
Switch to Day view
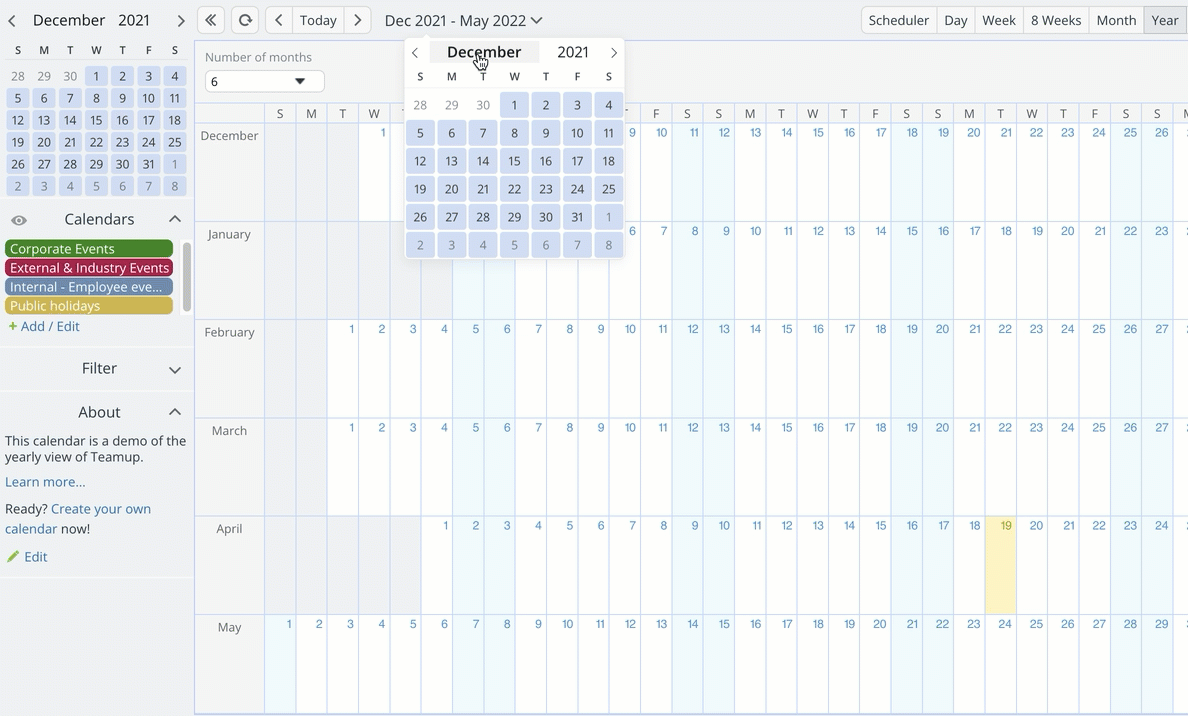(x=955, y=20)
